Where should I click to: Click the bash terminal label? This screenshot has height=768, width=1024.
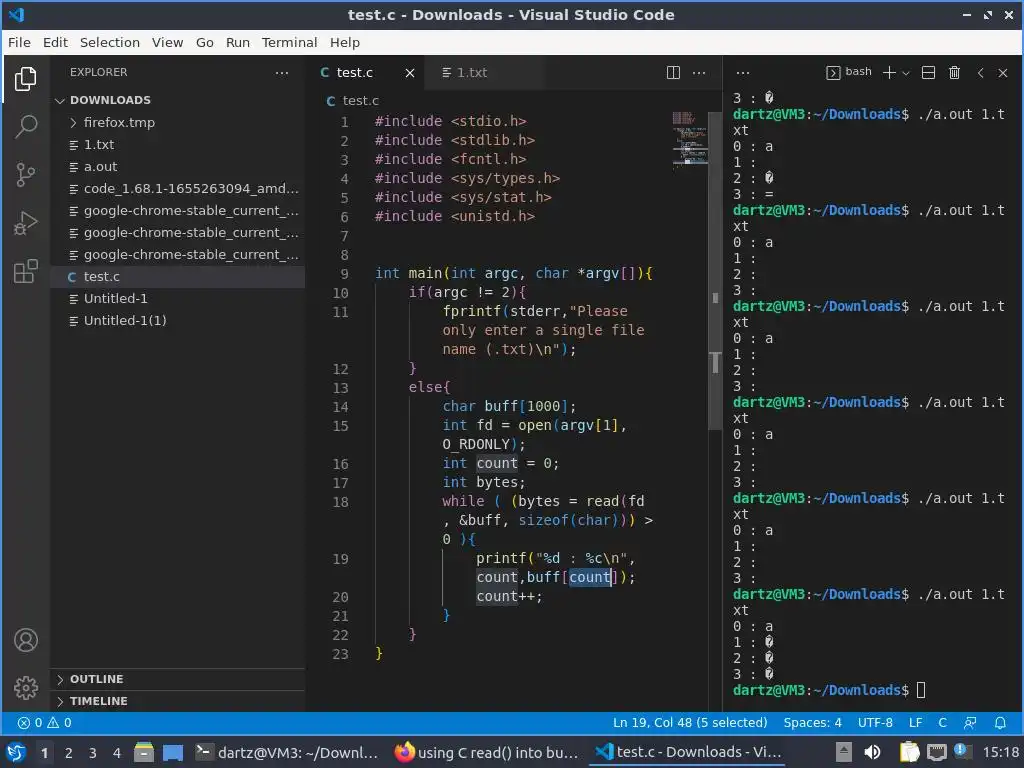click(x=849, y=72)
